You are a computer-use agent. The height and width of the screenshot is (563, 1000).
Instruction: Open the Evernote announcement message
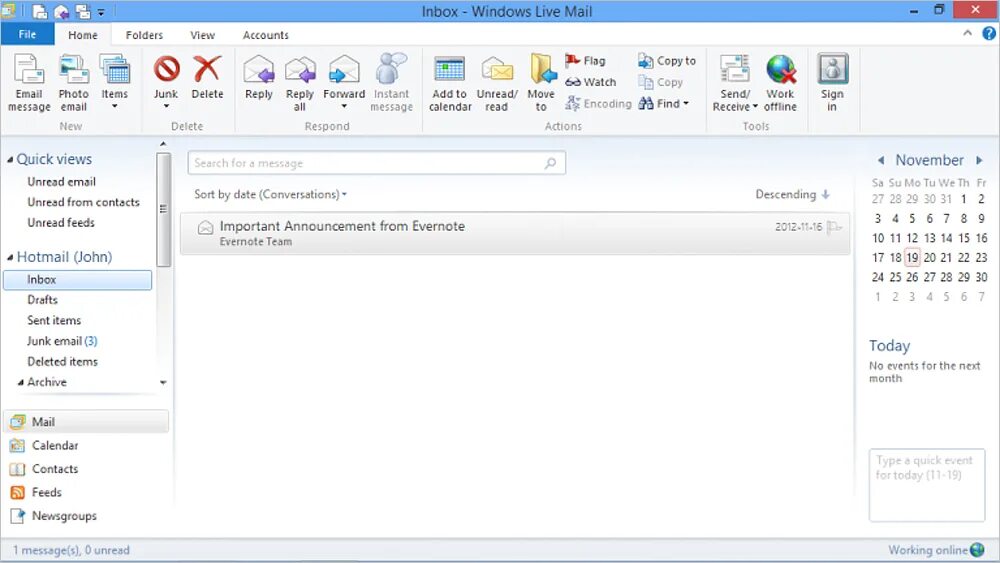click(515, 233)
